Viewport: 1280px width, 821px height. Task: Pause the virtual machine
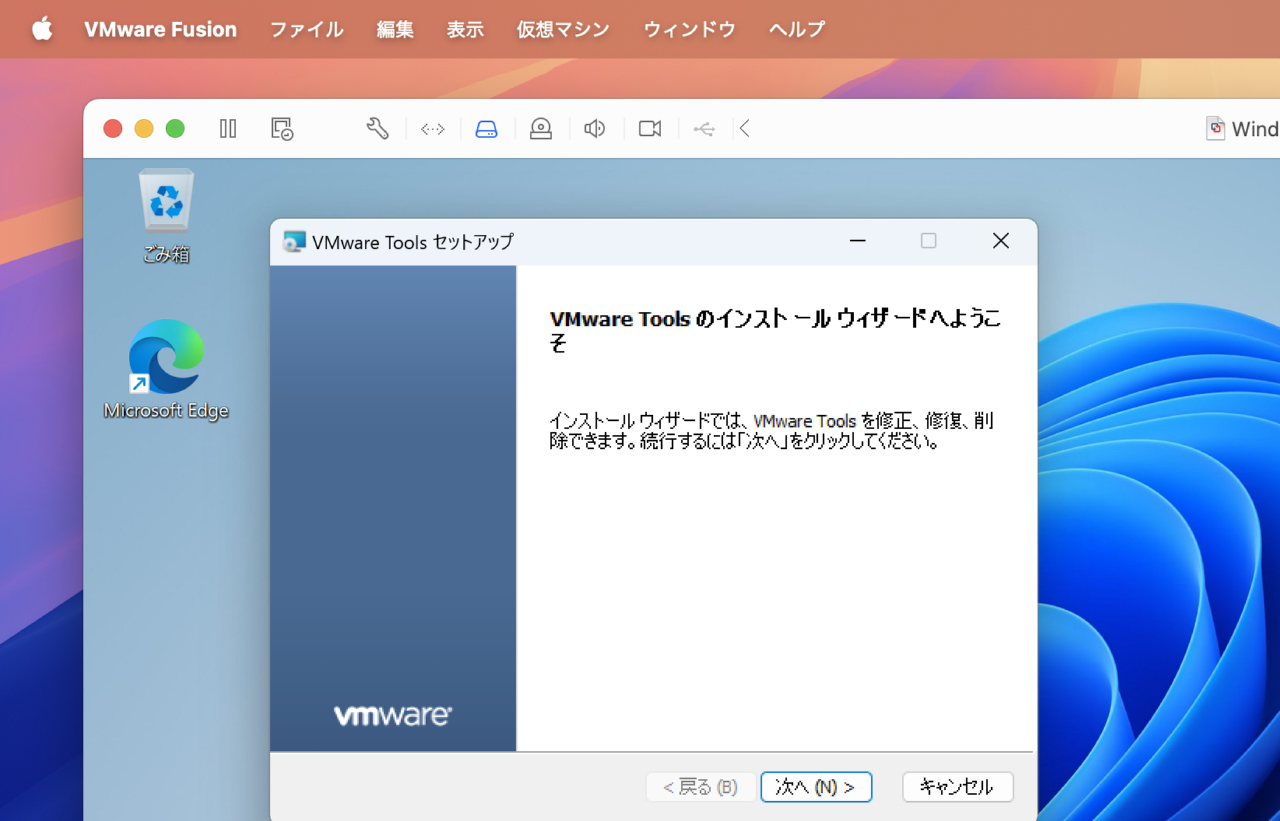click(x=228, y=128)
